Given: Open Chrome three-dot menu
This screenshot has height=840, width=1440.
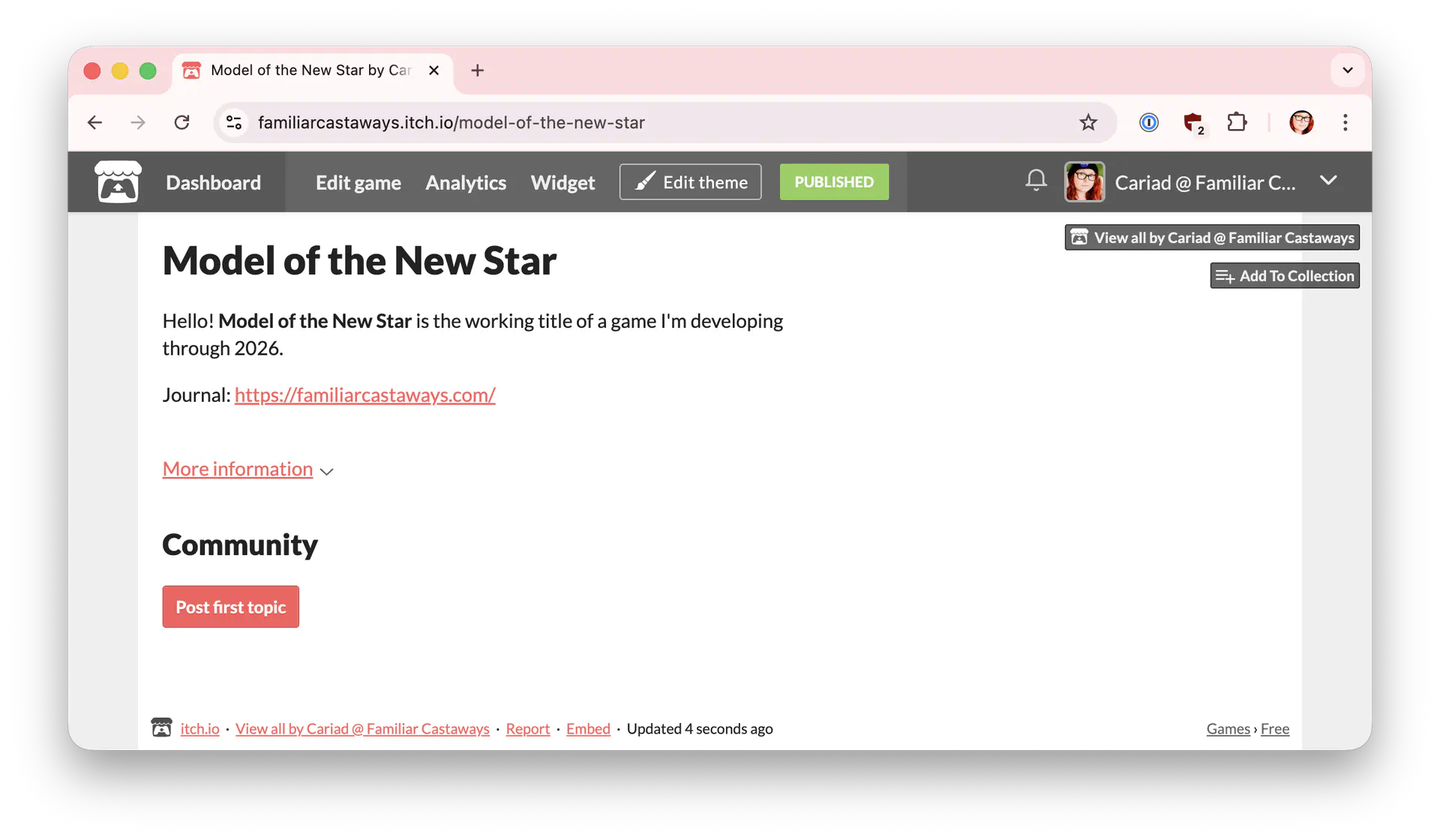Looking at the screenshot, I should 1345,122.
